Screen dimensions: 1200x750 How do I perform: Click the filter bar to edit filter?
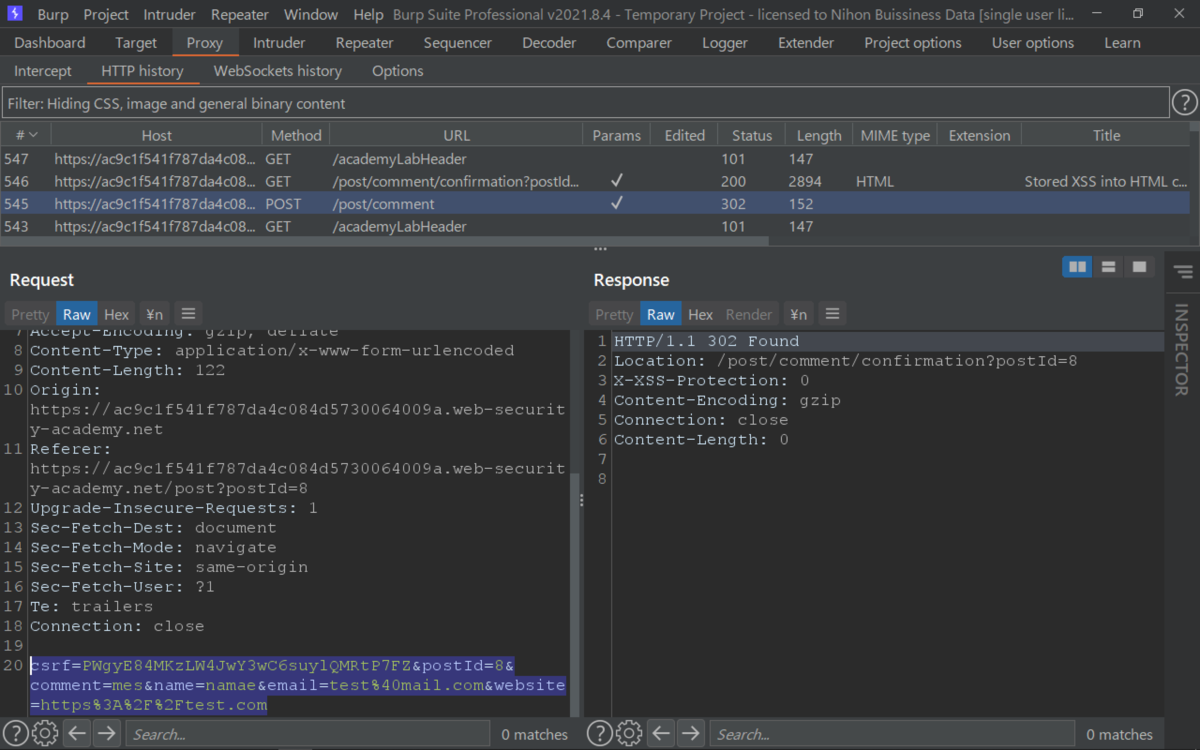[x=585, y=103]
